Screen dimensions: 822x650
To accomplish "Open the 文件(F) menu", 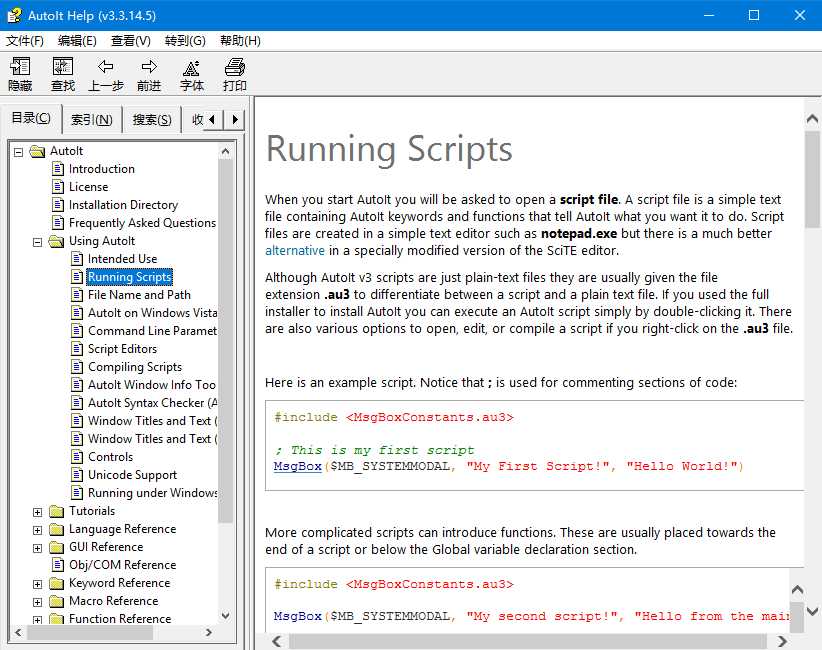I will [25, 41].
